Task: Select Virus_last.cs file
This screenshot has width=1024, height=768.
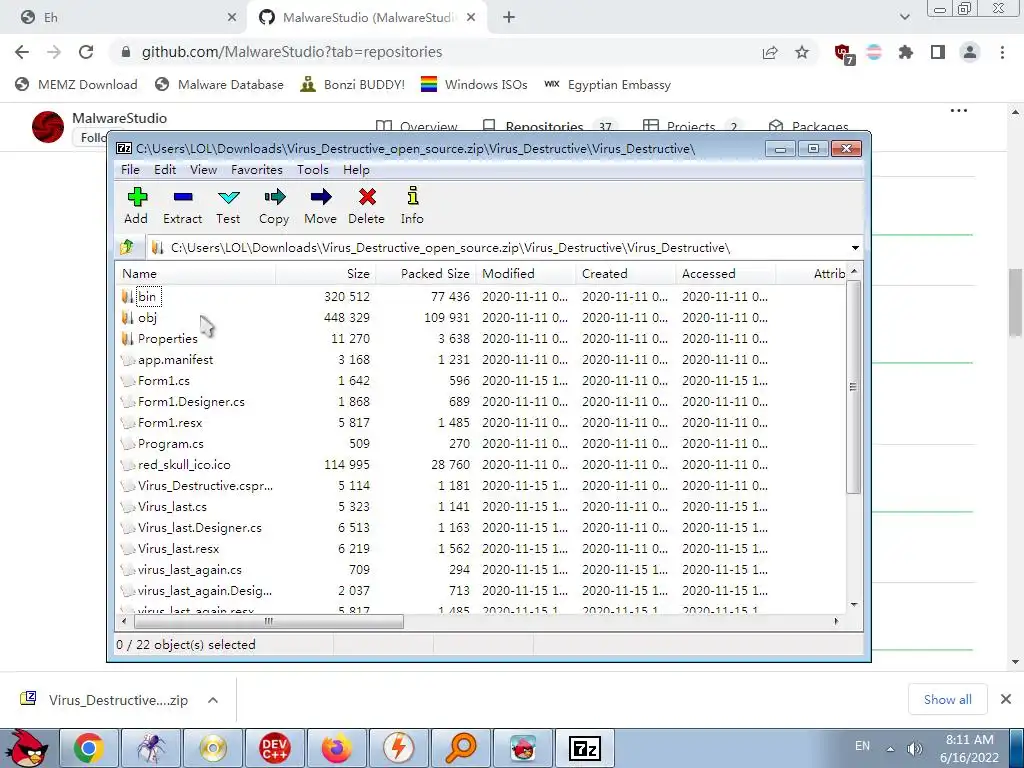Action: 172,507
